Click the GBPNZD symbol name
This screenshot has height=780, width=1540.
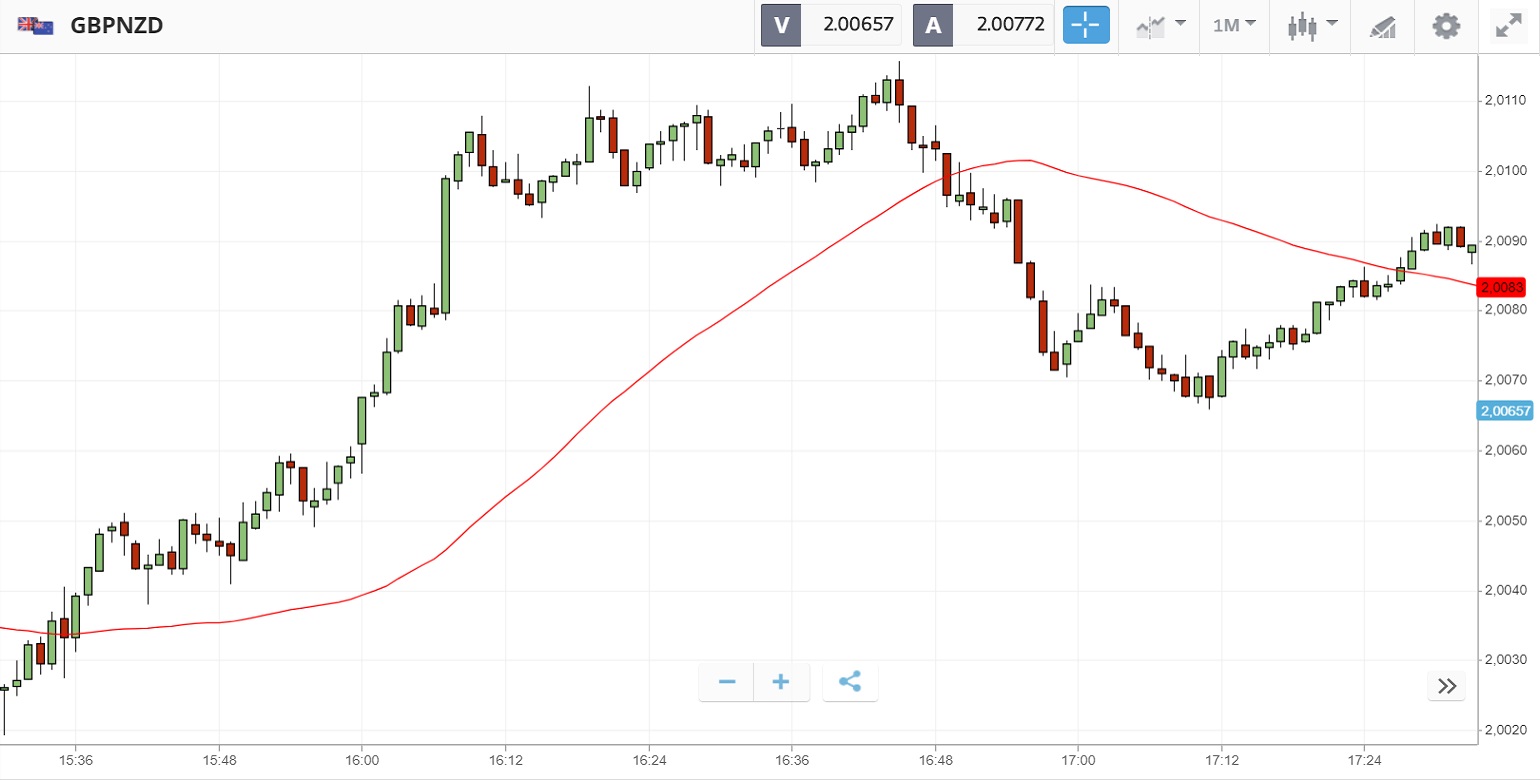point(116,26)
